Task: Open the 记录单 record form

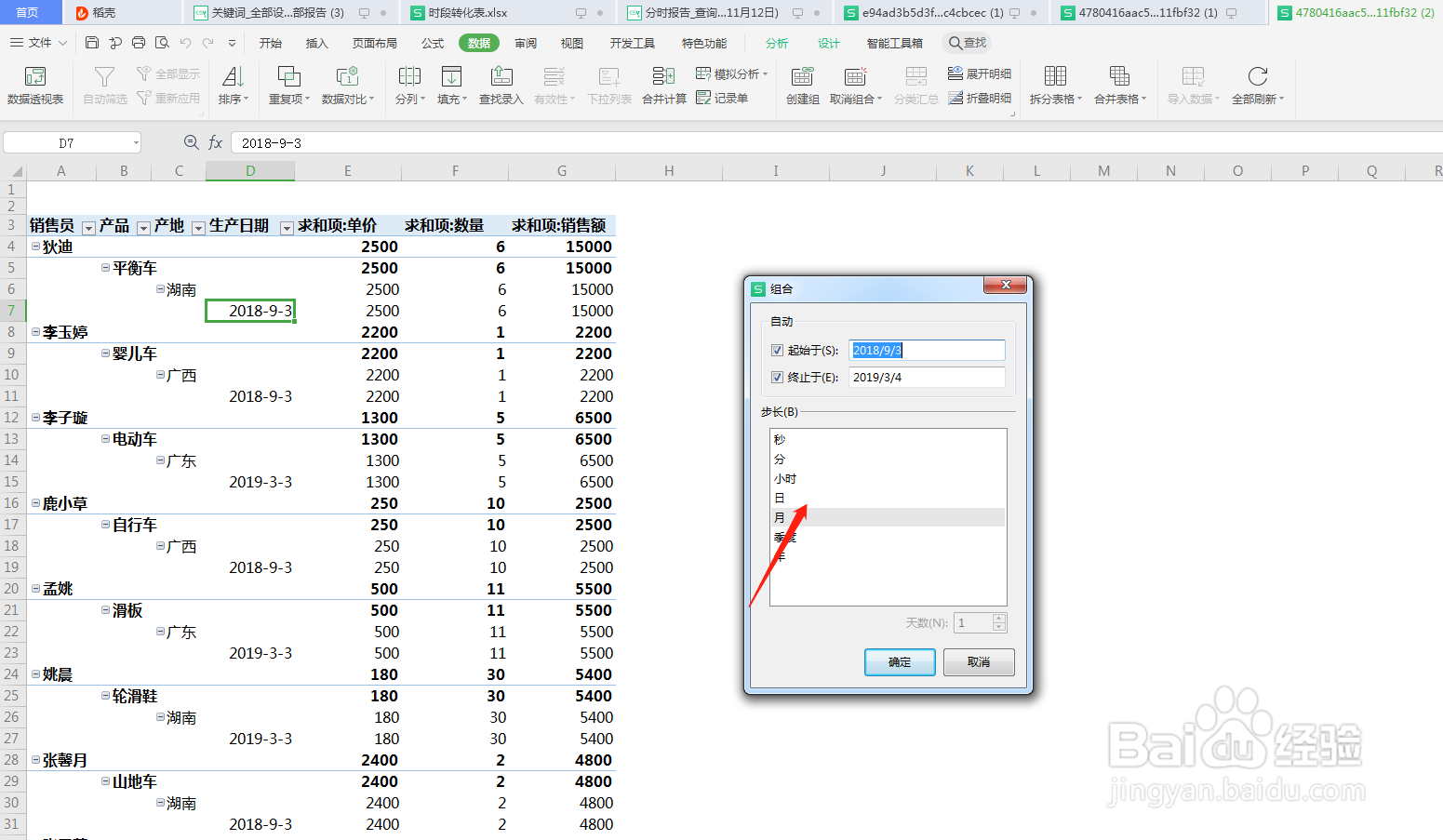Action: pos(721,98)
